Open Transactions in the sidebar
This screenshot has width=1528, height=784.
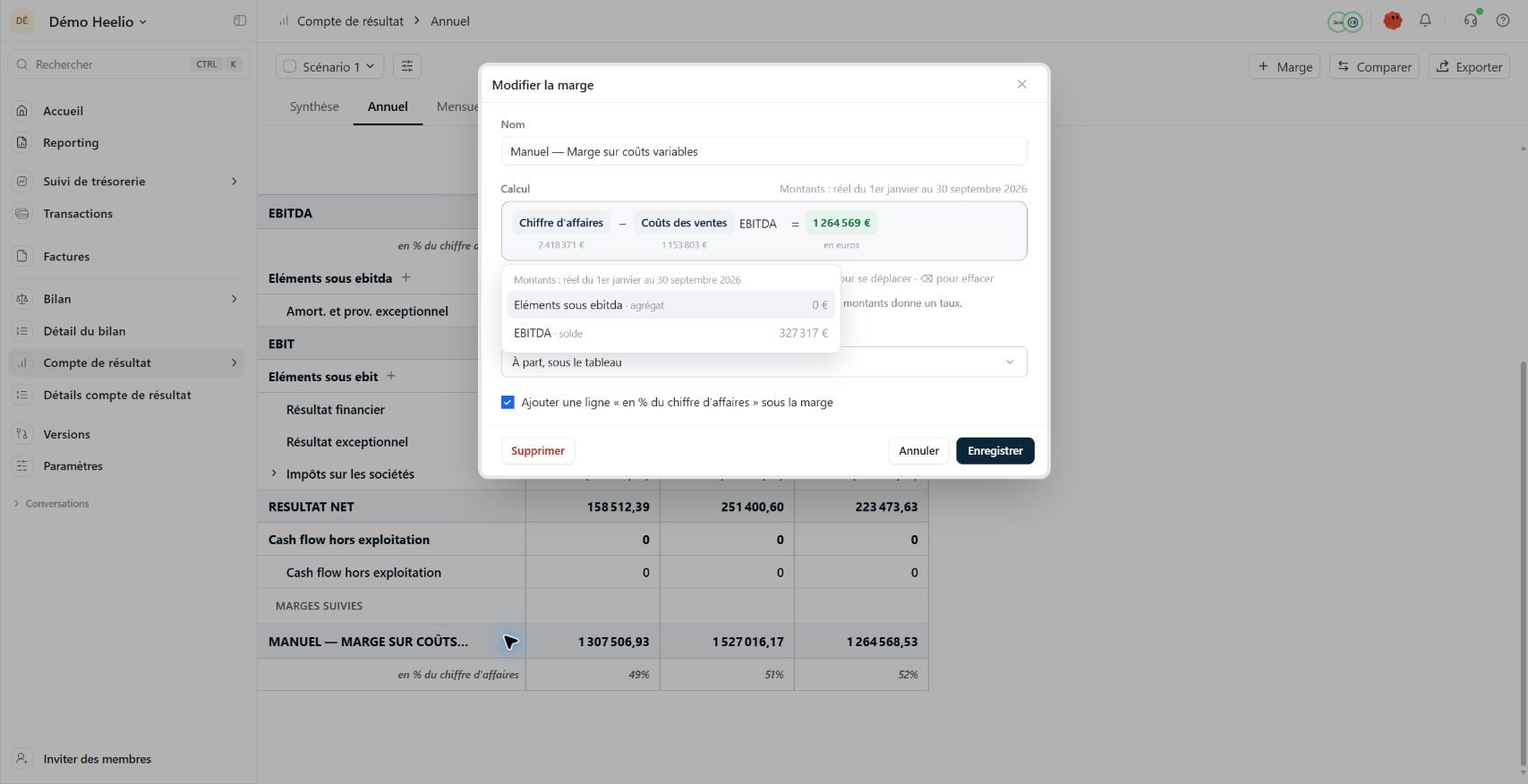125,213
